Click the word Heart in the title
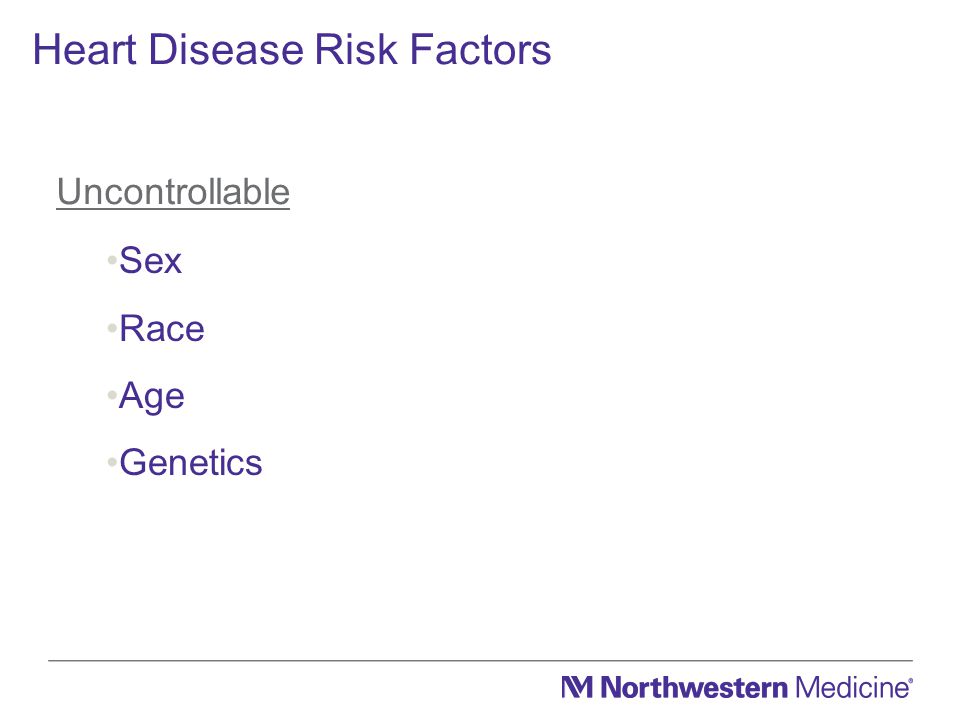The image size is (960, 720). [x=84, y=50]
